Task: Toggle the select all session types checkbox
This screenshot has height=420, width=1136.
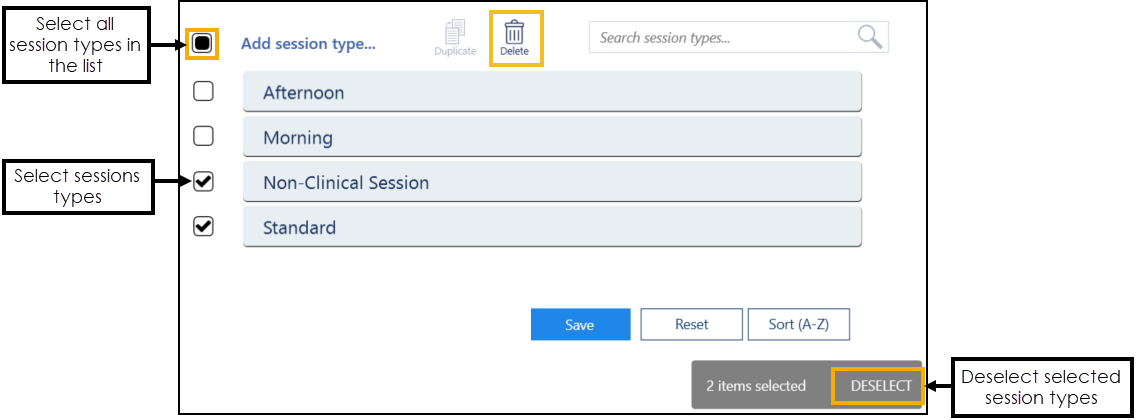Action: pyautogui.click(x=202, y=44)
